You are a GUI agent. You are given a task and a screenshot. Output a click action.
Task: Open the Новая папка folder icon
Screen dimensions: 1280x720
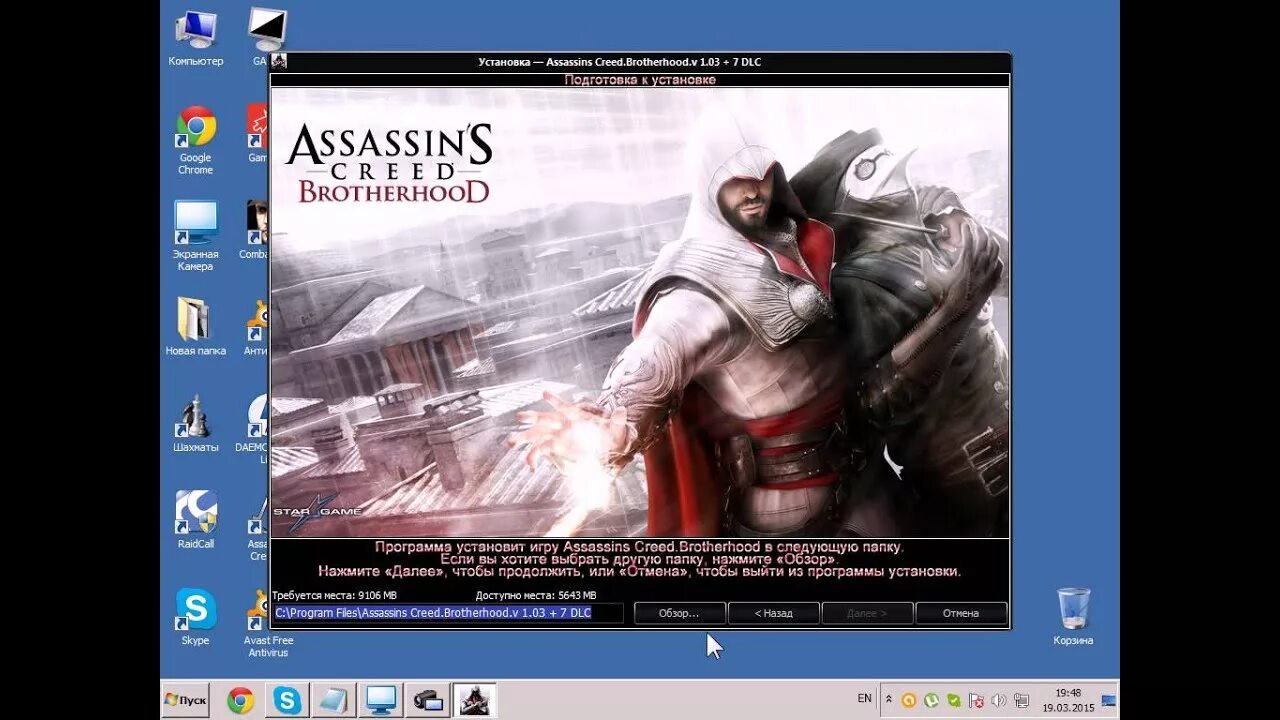196,327
